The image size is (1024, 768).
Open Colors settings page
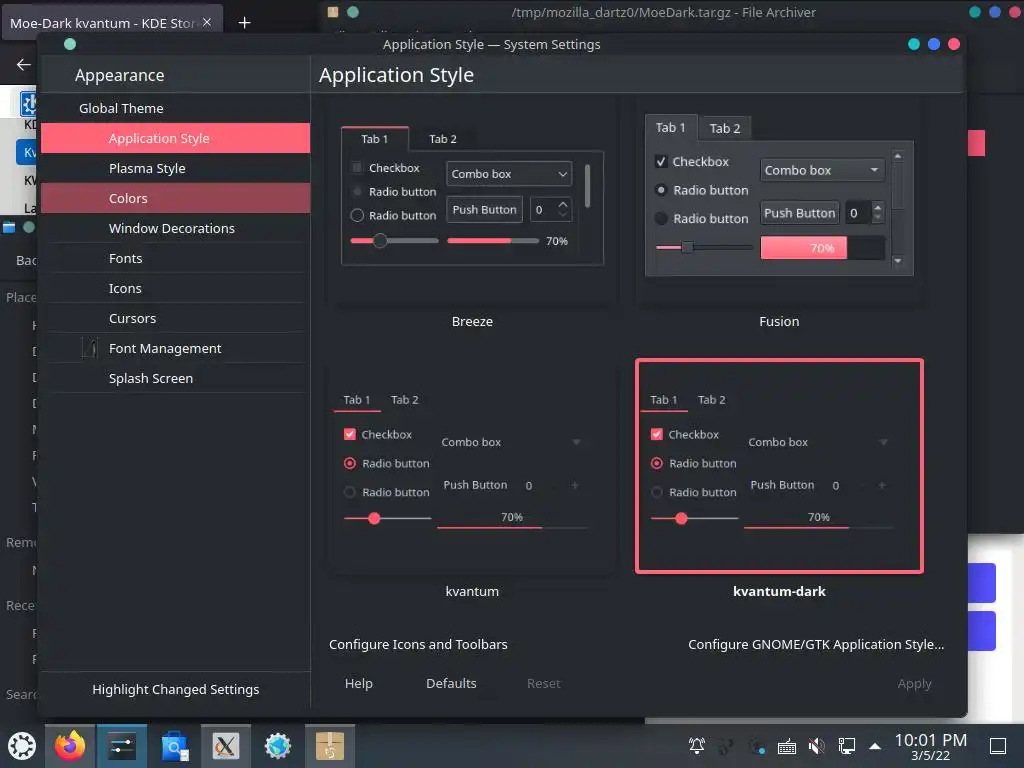click(175, 199)
